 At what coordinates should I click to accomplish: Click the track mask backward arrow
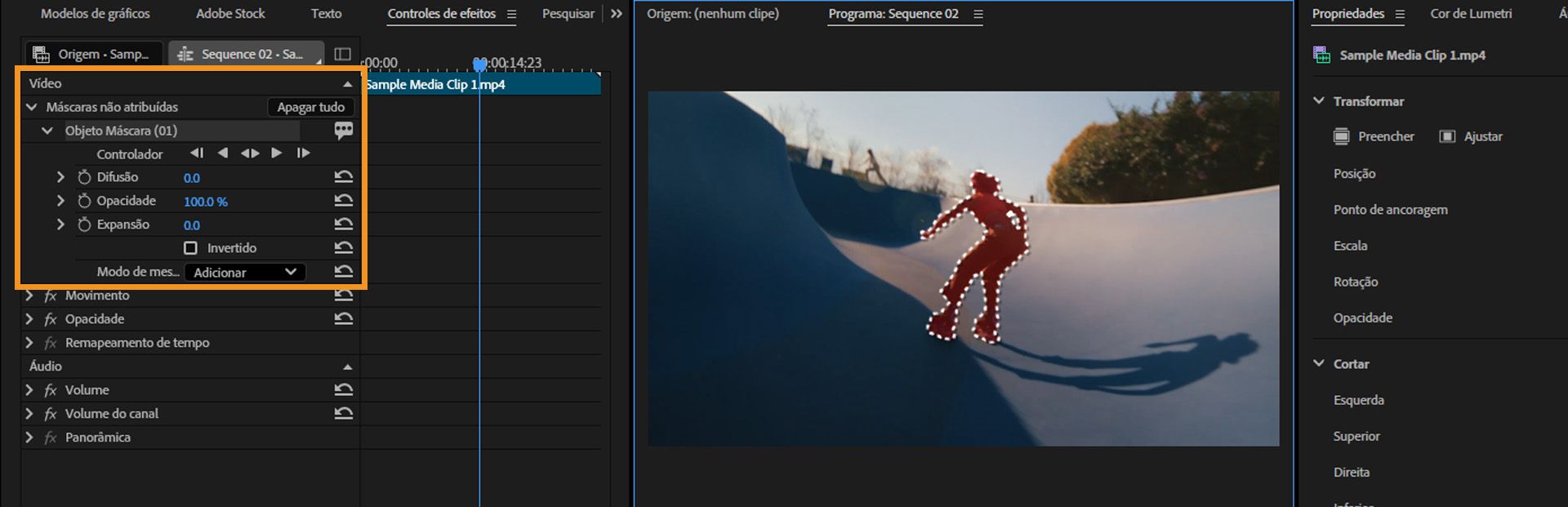click(x=223, y=153)
